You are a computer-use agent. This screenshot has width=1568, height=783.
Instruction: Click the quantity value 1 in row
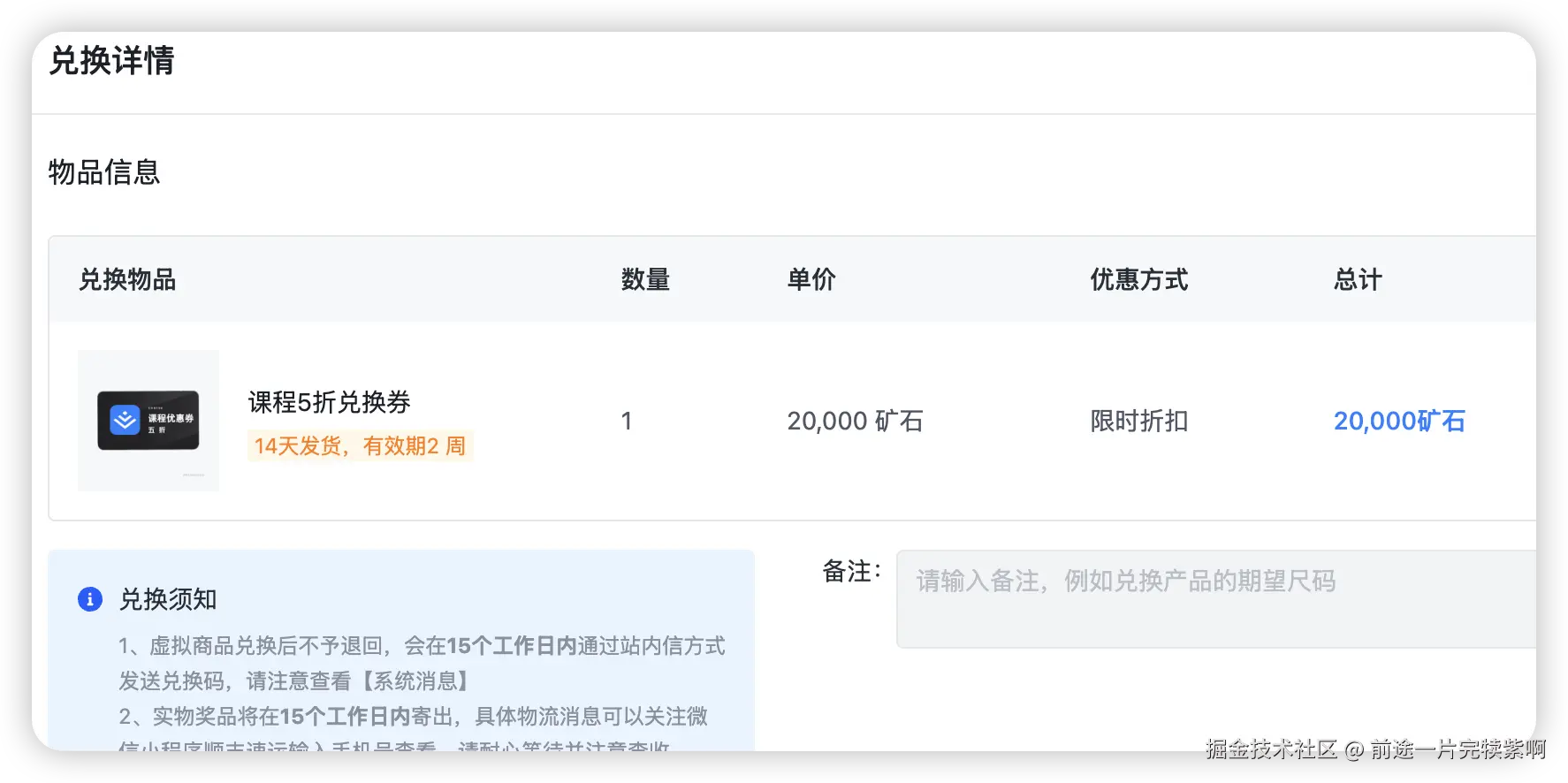[627, 421]
